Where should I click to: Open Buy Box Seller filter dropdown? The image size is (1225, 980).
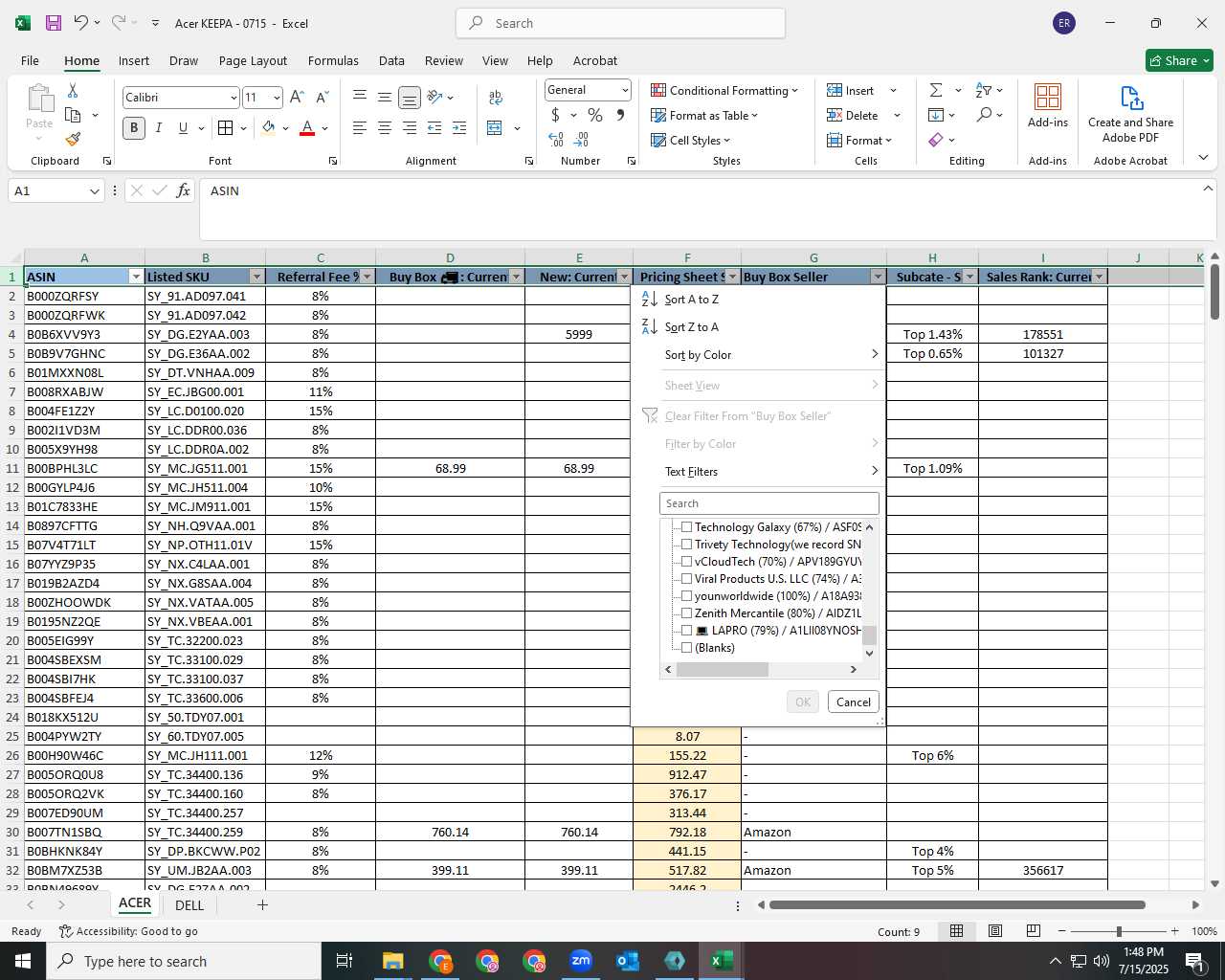878,277
